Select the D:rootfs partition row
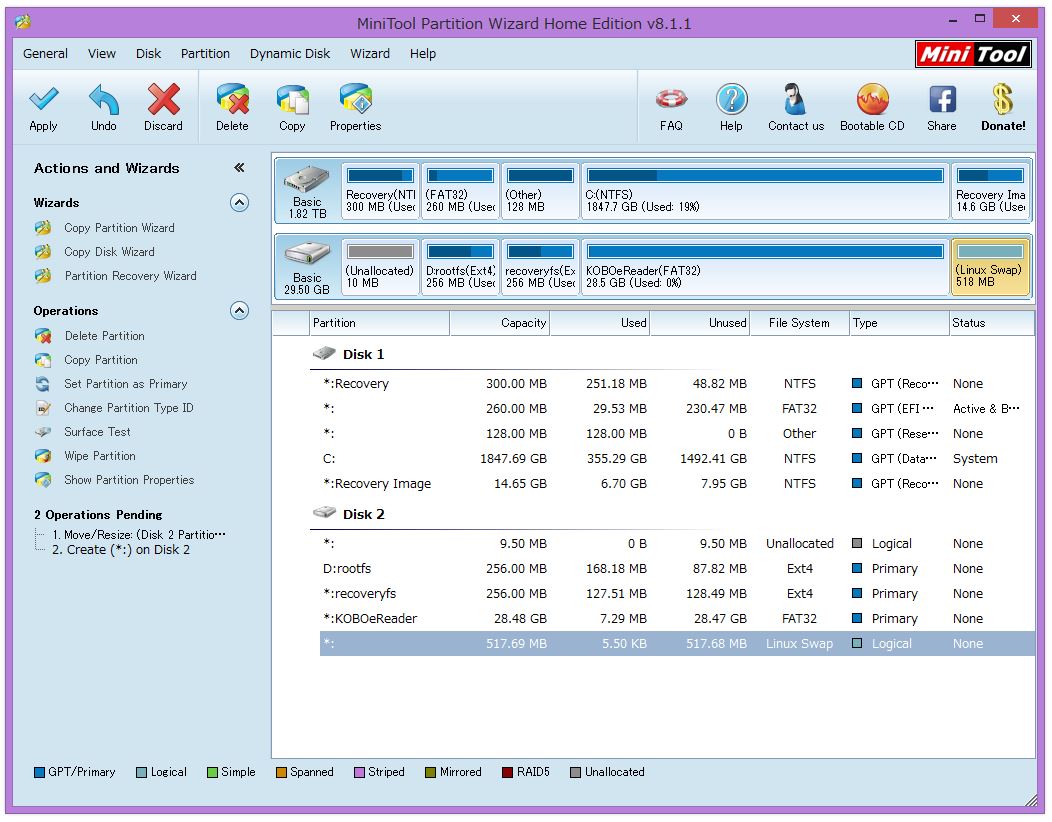The width and height of the screenshot is (1052, 822). click(677, 569)
